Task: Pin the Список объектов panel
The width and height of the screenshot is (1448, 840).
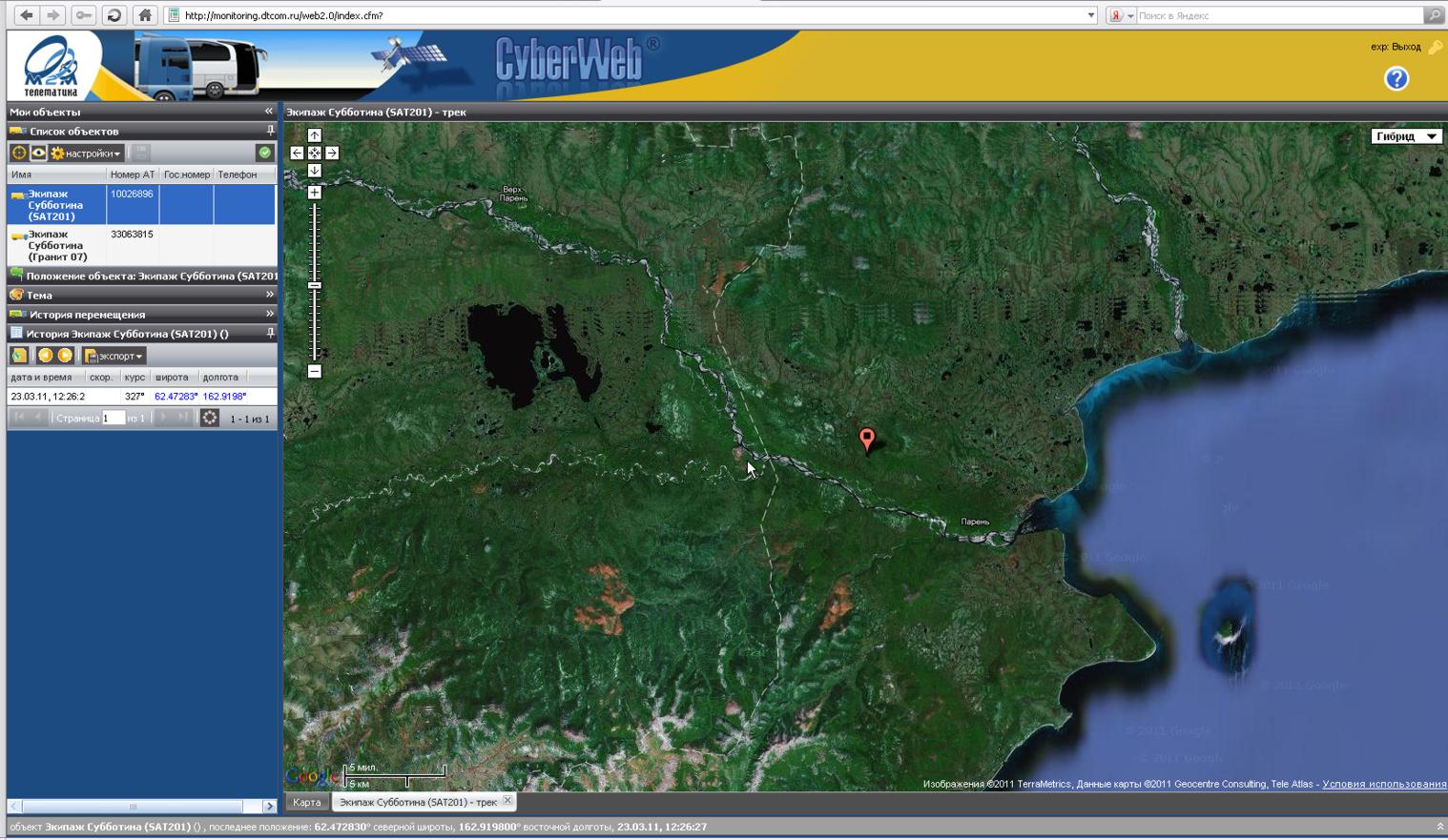Action: [x=270, y=131]
